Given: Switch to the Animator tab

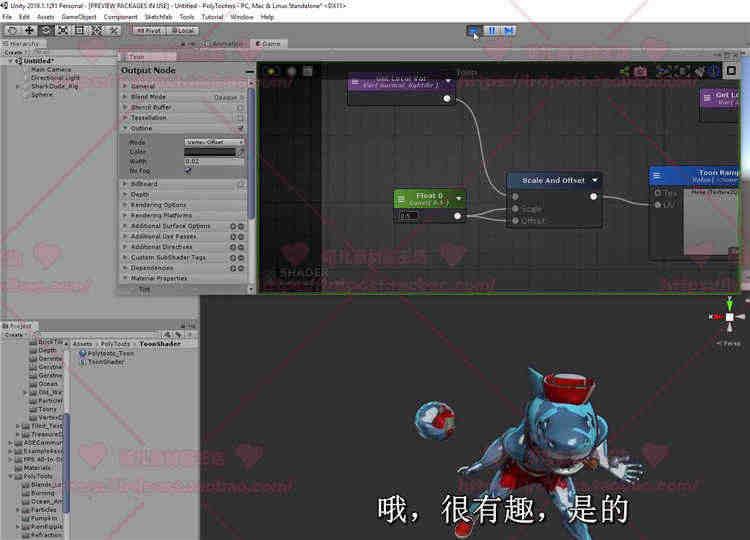Looking at the screenshot, I should (224, 44).
